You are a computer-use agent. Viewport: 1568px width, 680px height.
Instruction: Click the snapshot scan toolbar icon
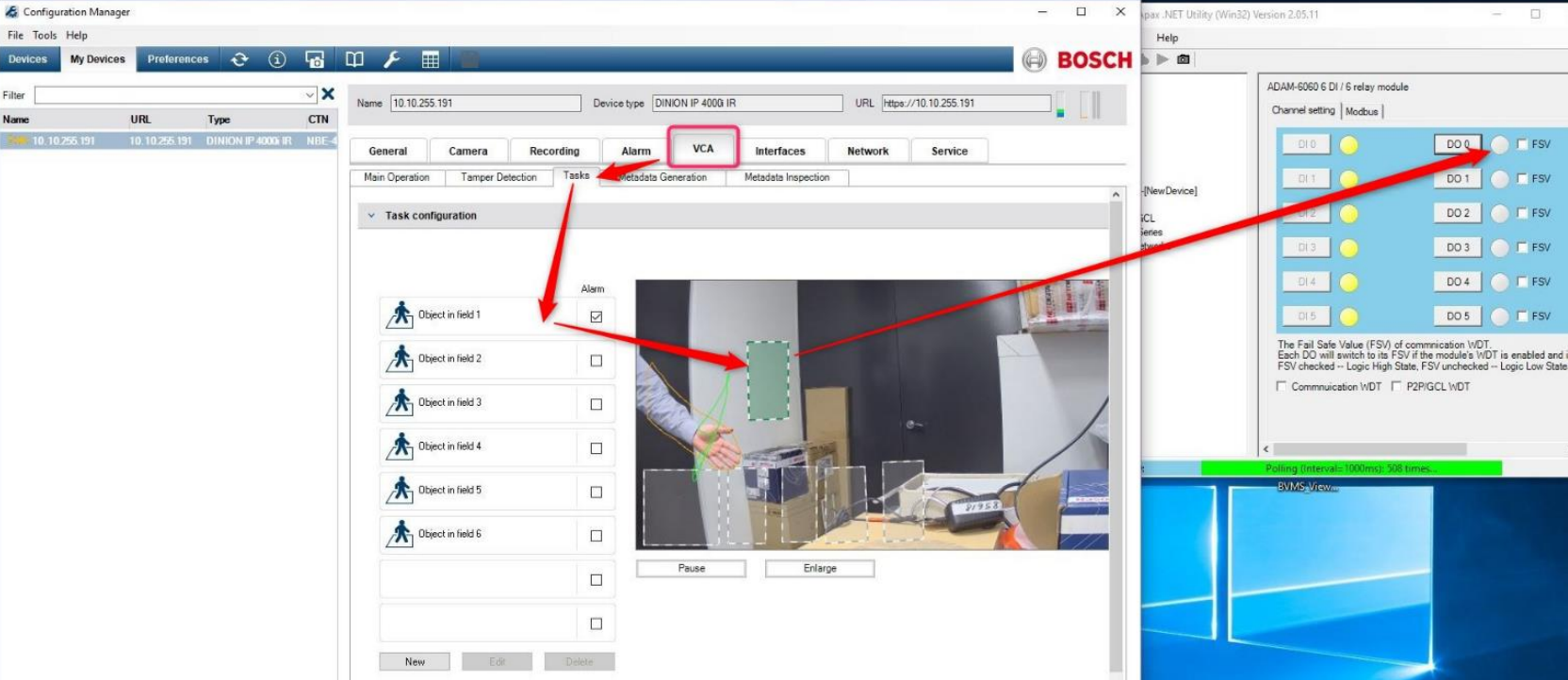point(315,59)
